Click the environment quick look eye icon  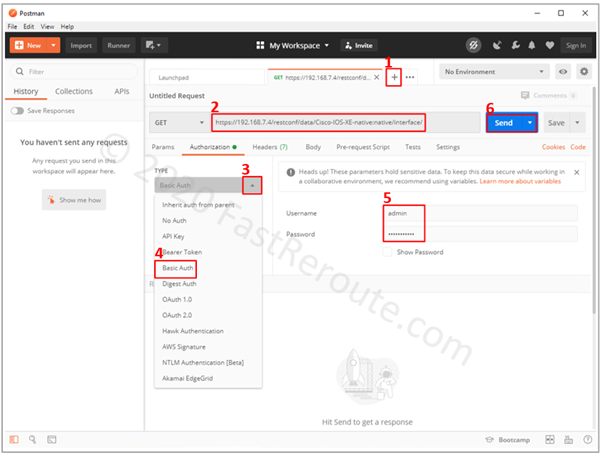tap(562, 72)
